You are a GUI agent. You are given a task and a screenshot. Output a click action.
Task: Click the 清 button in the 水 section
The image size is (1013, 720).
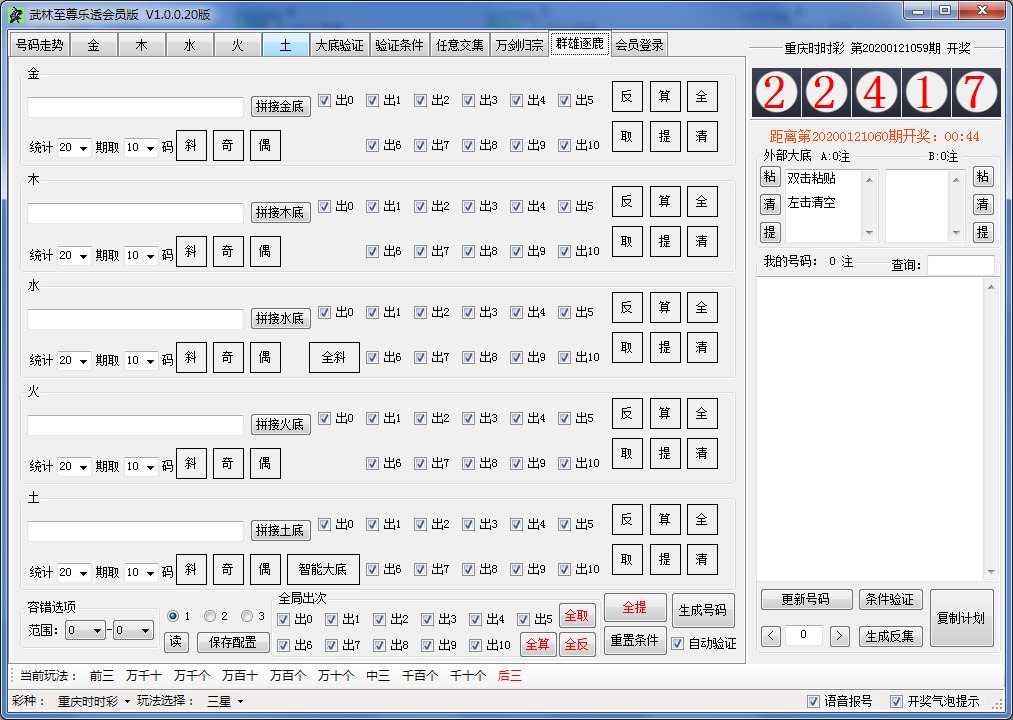(x=702, y=347)
